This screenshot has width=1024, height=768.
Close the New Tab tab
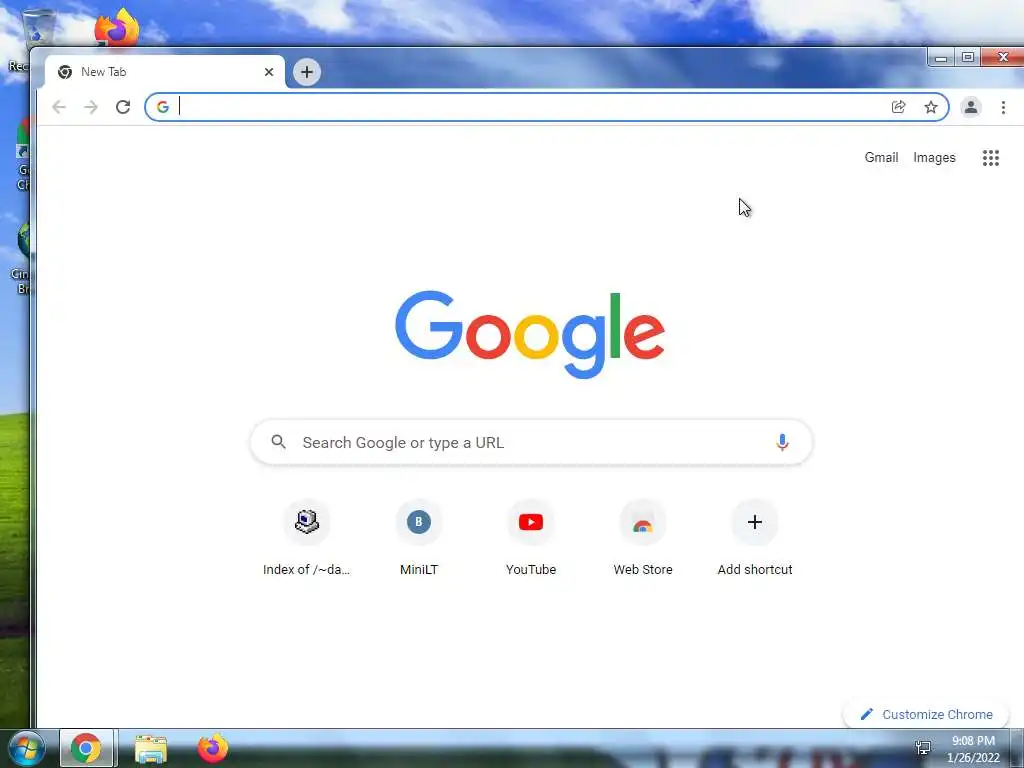click(268, 72)
